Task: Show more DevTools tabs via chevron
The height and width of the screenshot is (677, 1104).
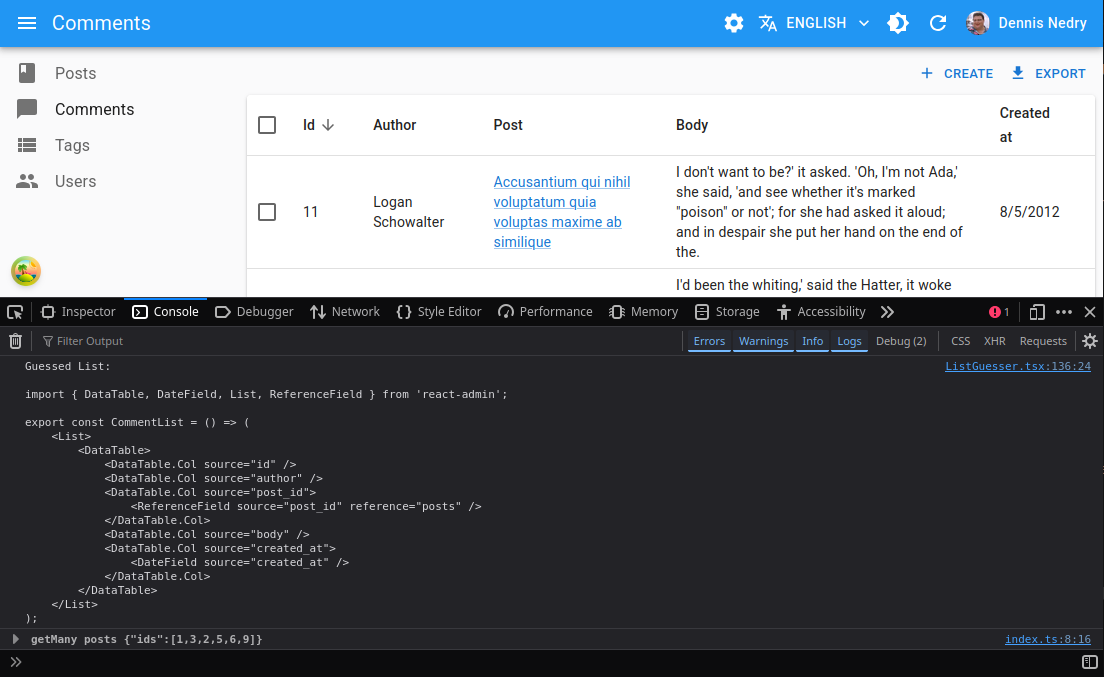Action: 887,312
